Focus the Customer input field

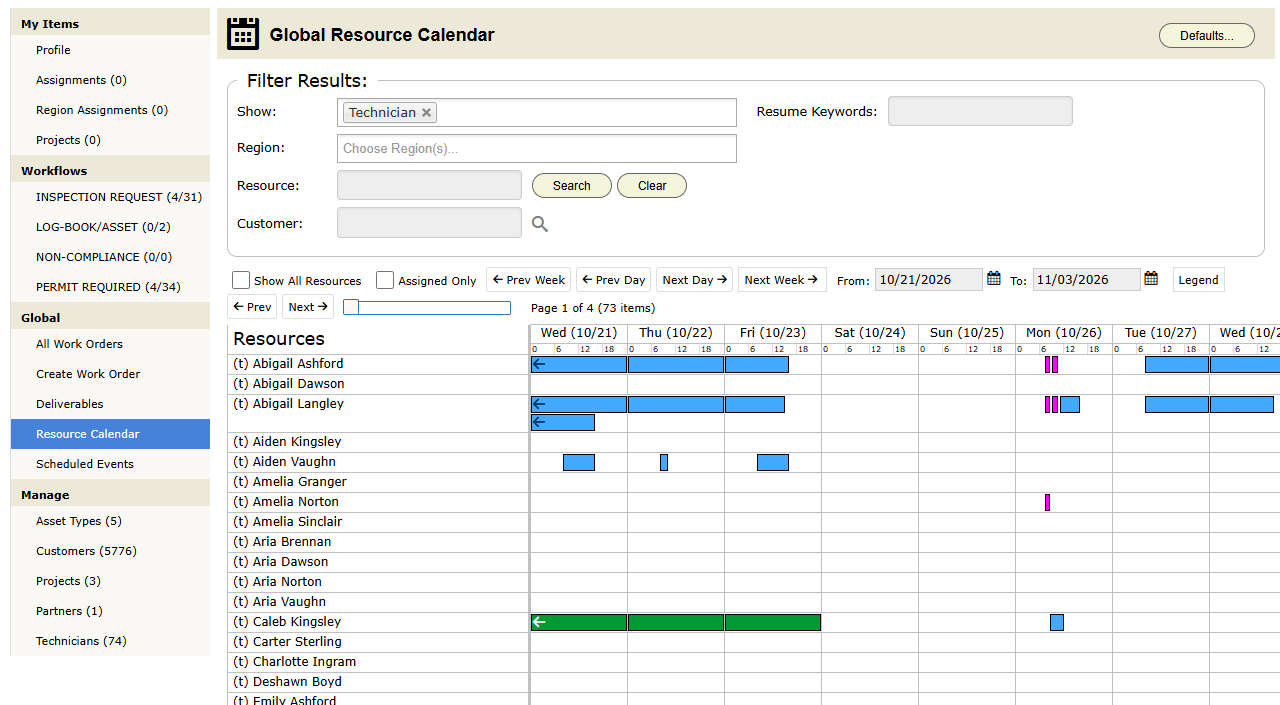tap(429, 223)
